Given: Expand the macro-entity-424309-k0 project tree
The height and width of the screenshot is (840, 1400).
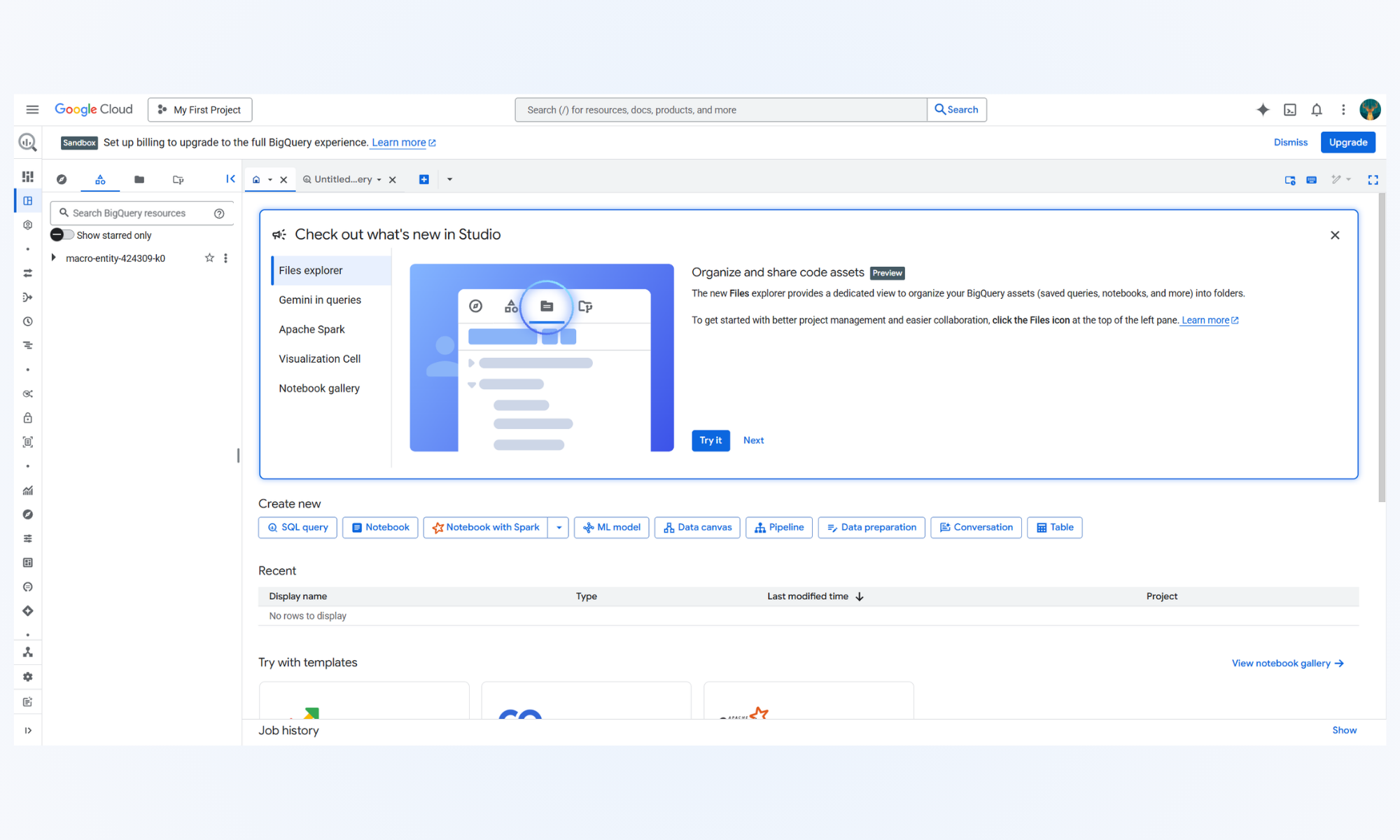Looking at the screenshot, I should click(53, 258).
